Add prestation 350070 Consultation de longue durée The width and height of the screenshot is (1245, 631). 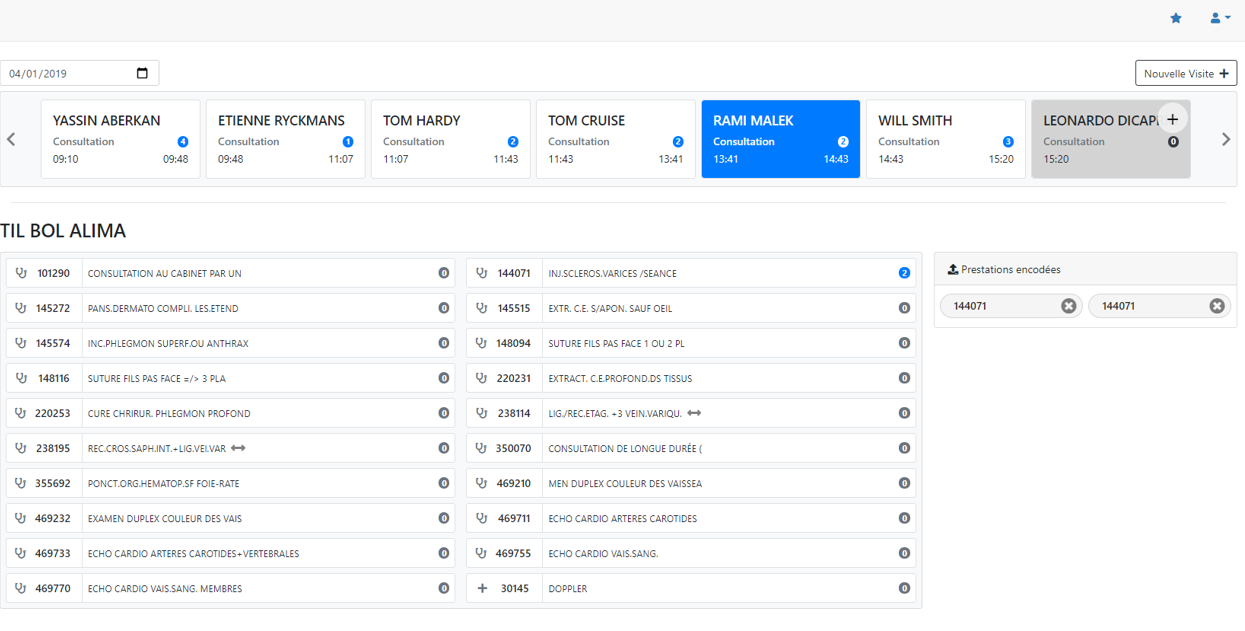[690, 448]
